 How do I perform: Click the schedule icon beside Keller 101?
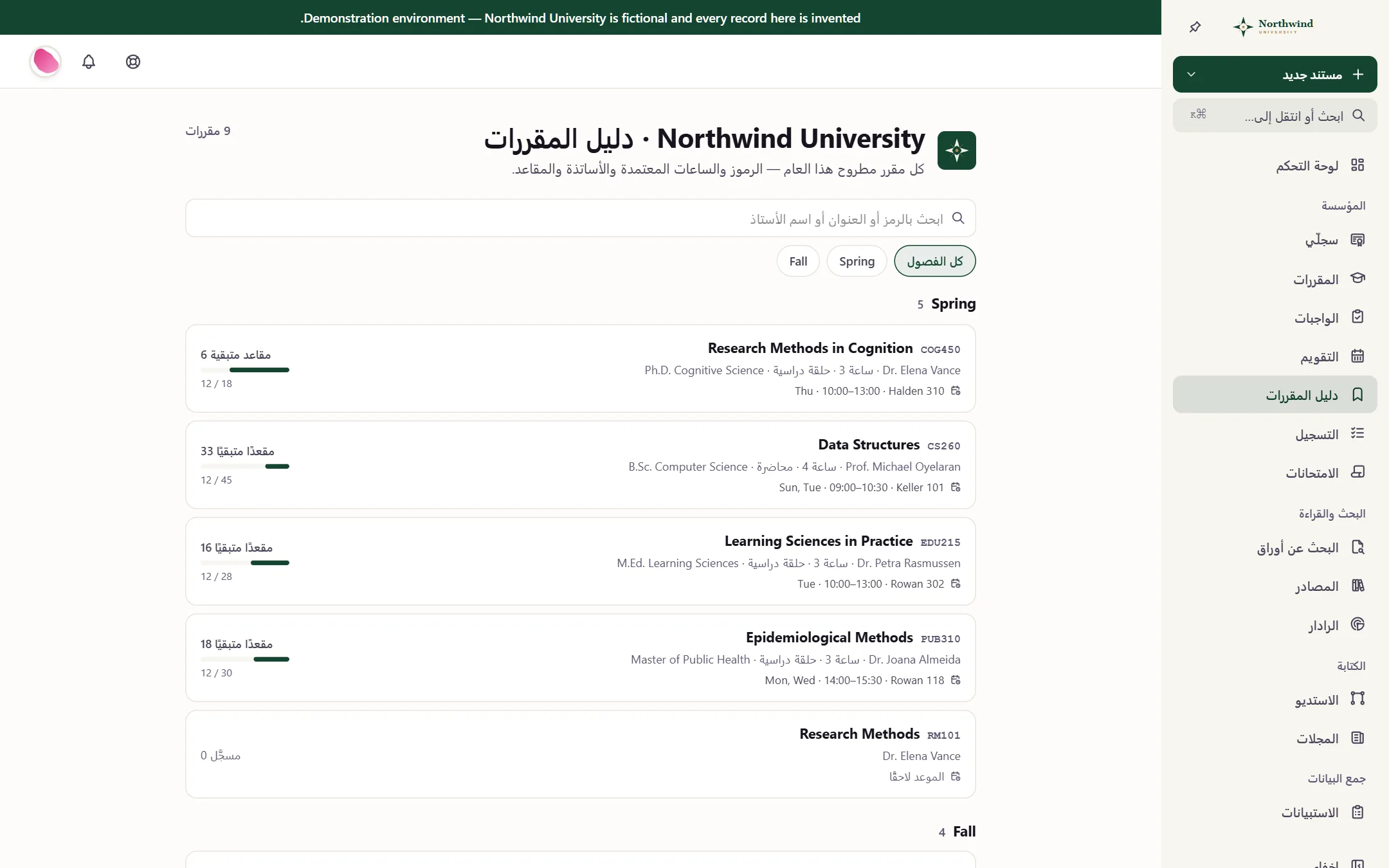956,487
